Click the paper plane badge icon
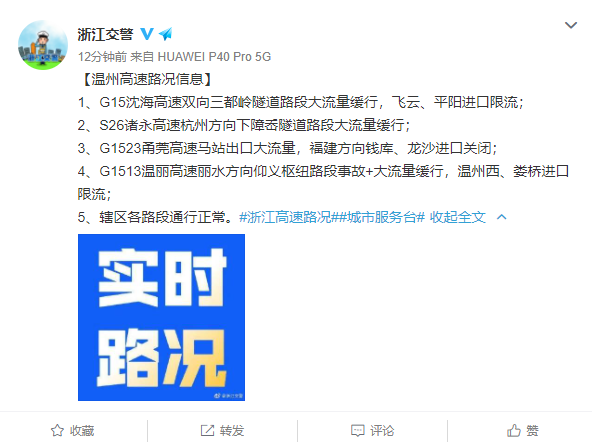592x445 pixels. (x=166, y=34)
